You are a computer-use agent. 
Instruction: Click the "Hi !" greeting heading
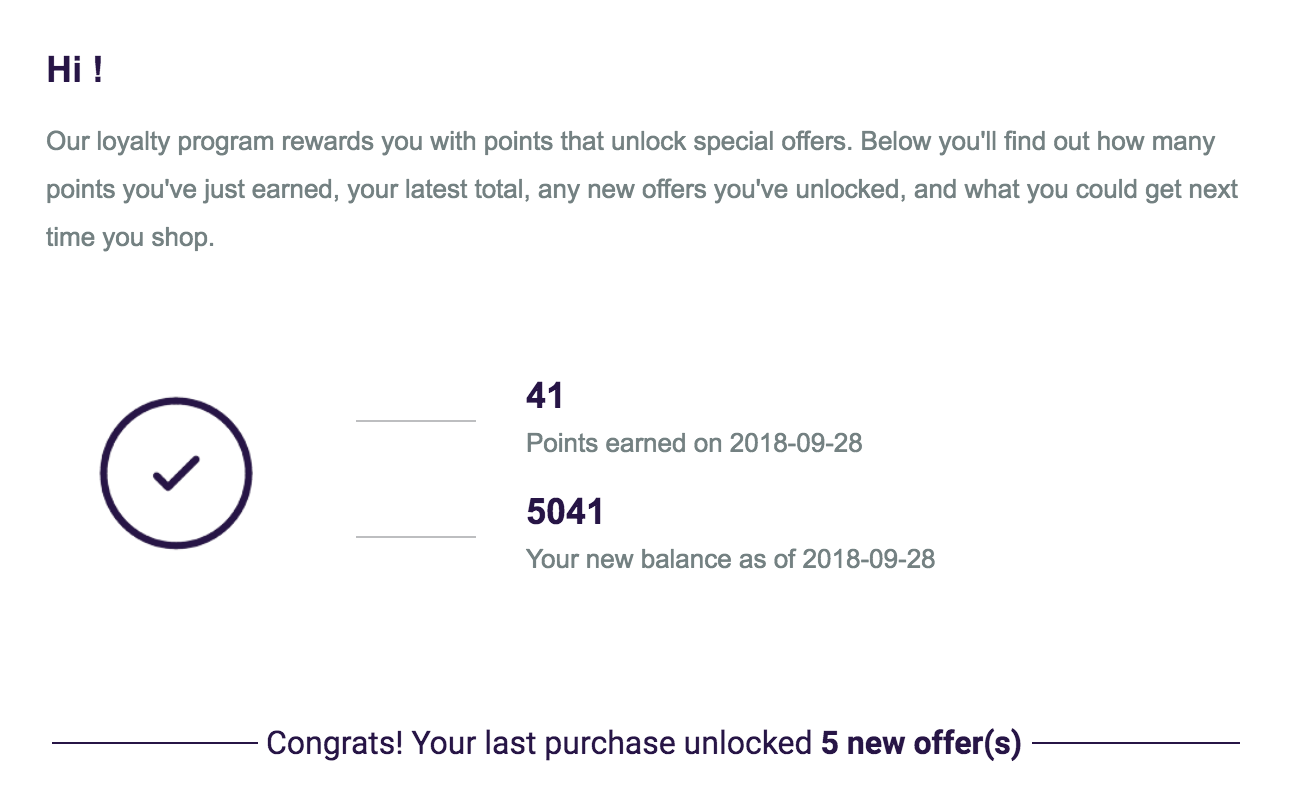point(74,71)
